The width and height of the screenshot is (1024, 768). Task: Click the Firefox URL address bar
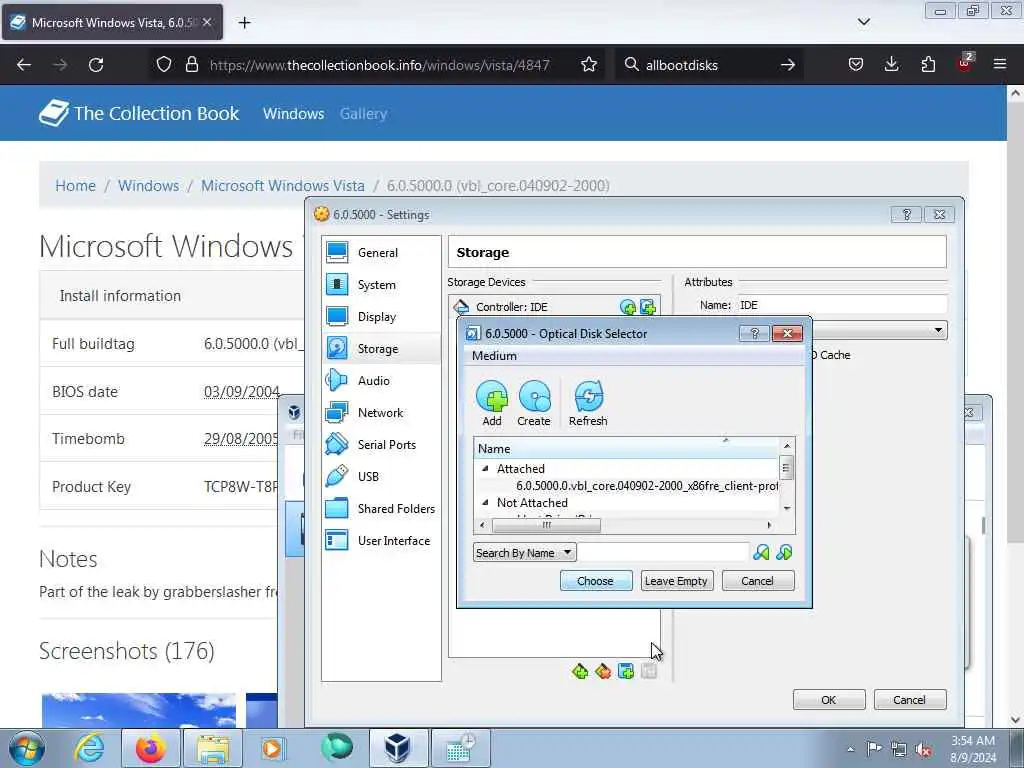[379, 65]
